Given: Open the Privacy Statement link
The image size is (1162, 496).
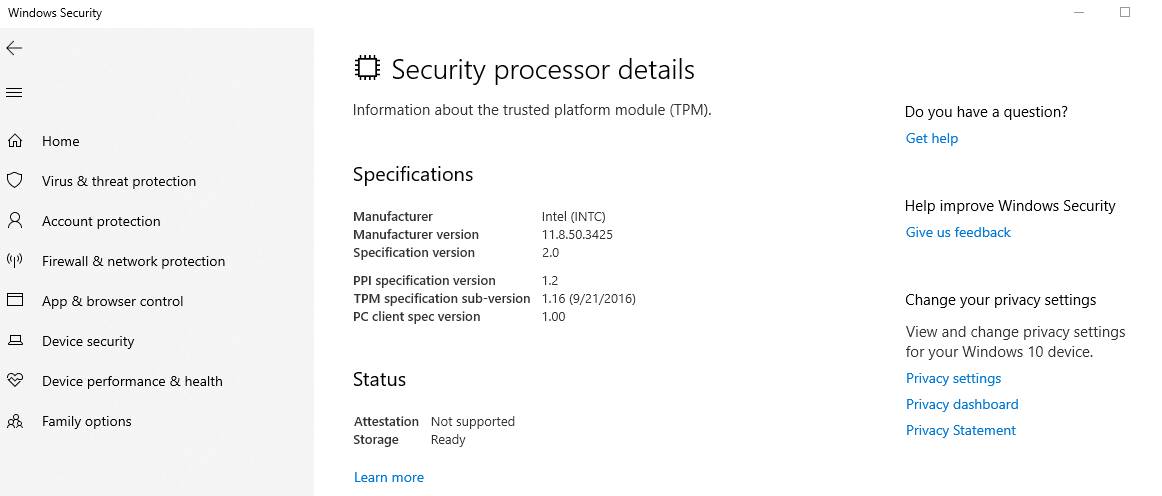Looking at the screenshot, I should coord(961,430).
